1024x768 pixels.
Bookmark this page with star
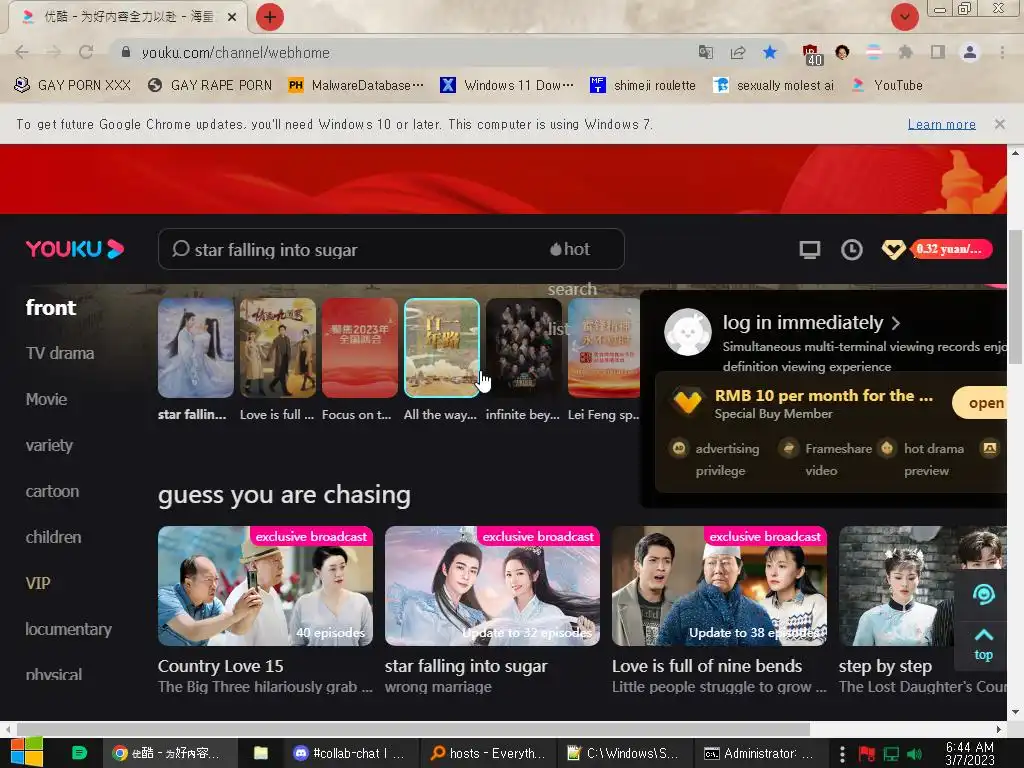point(770,52)
